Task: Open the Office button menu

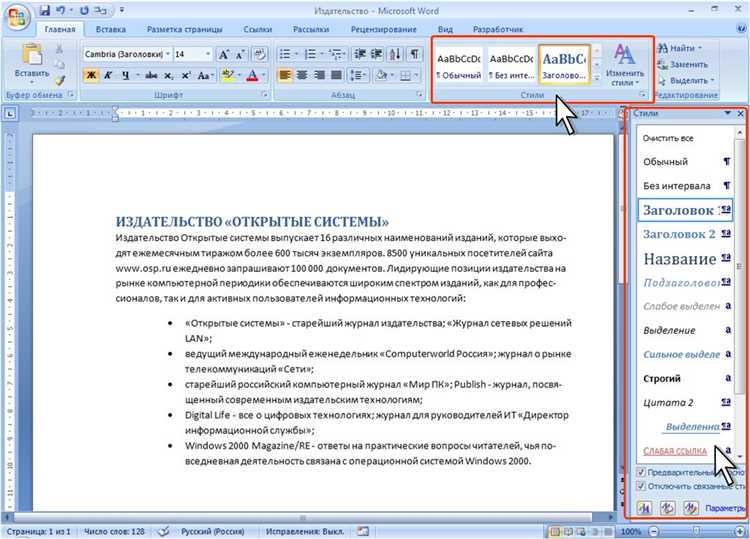Action: 18,17
